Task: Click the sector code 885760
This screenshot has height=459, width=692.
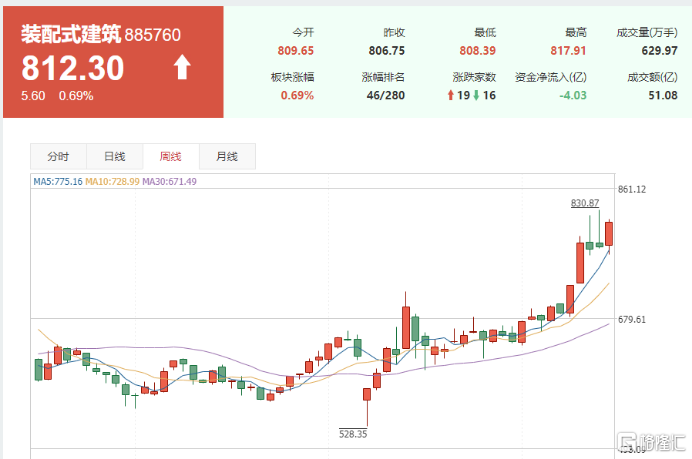Action: click(153, 35)
